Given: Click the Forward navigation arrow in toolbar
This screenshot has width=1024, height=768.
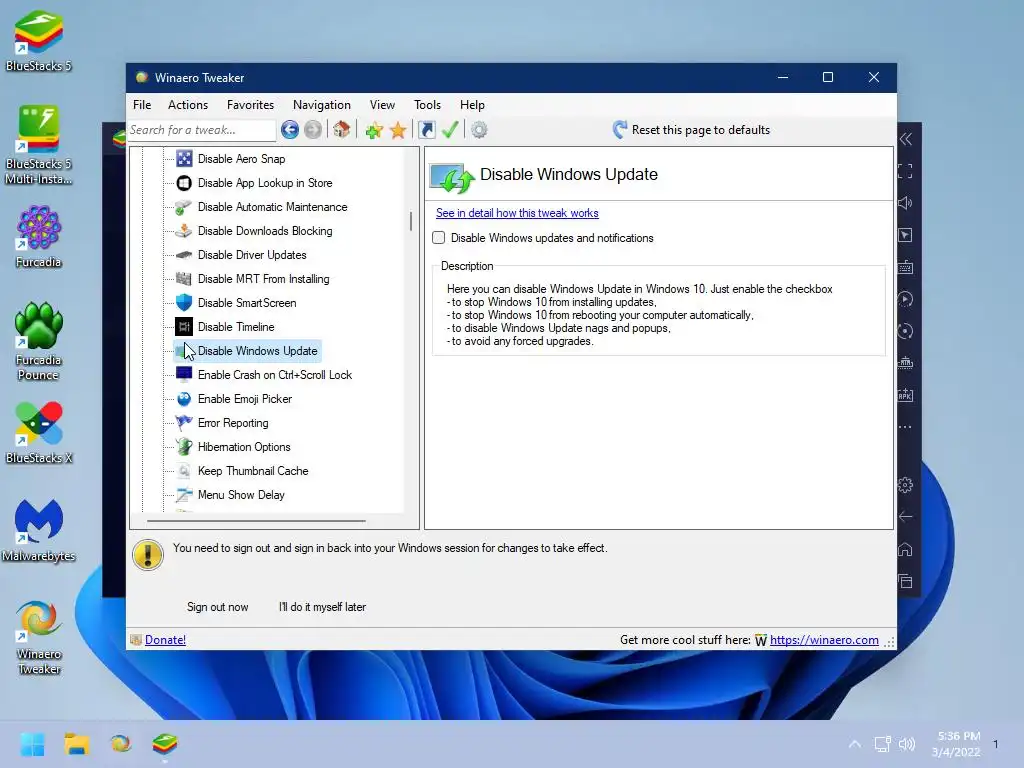Looking at the screenshot, I should point(313,130).
